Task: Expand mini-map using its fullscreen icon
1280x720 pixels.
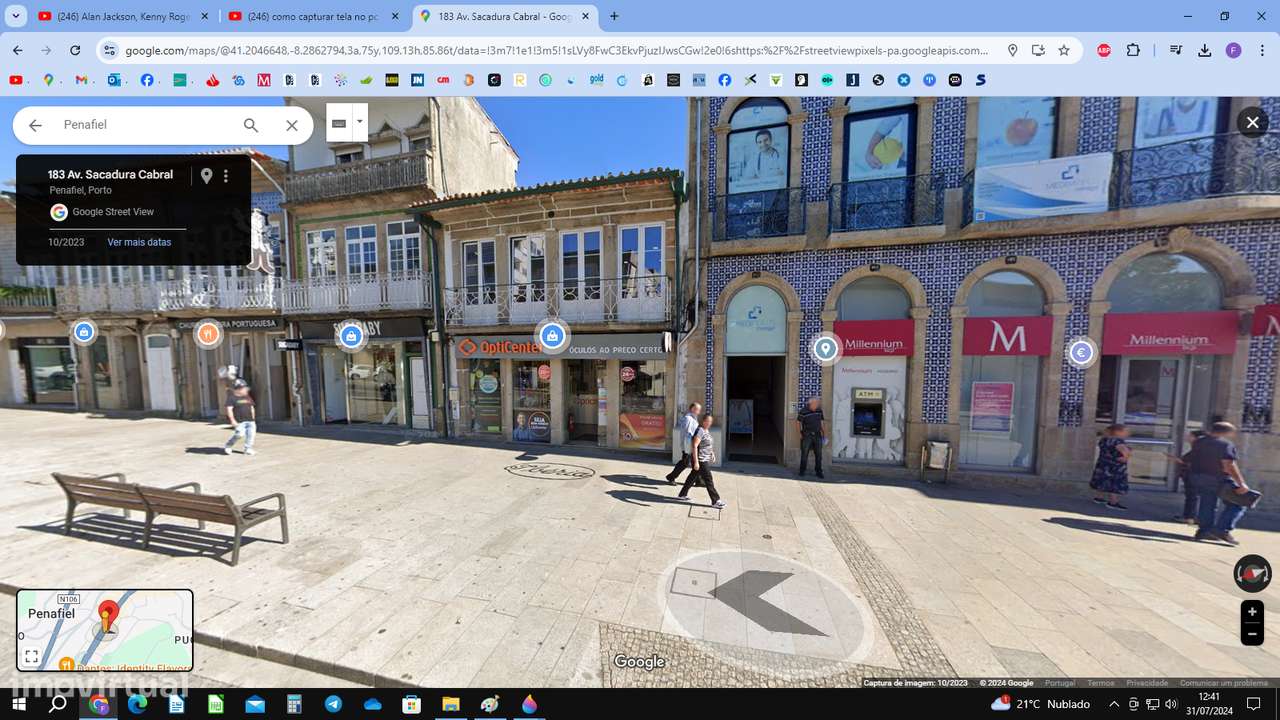Action: (30, 657)
